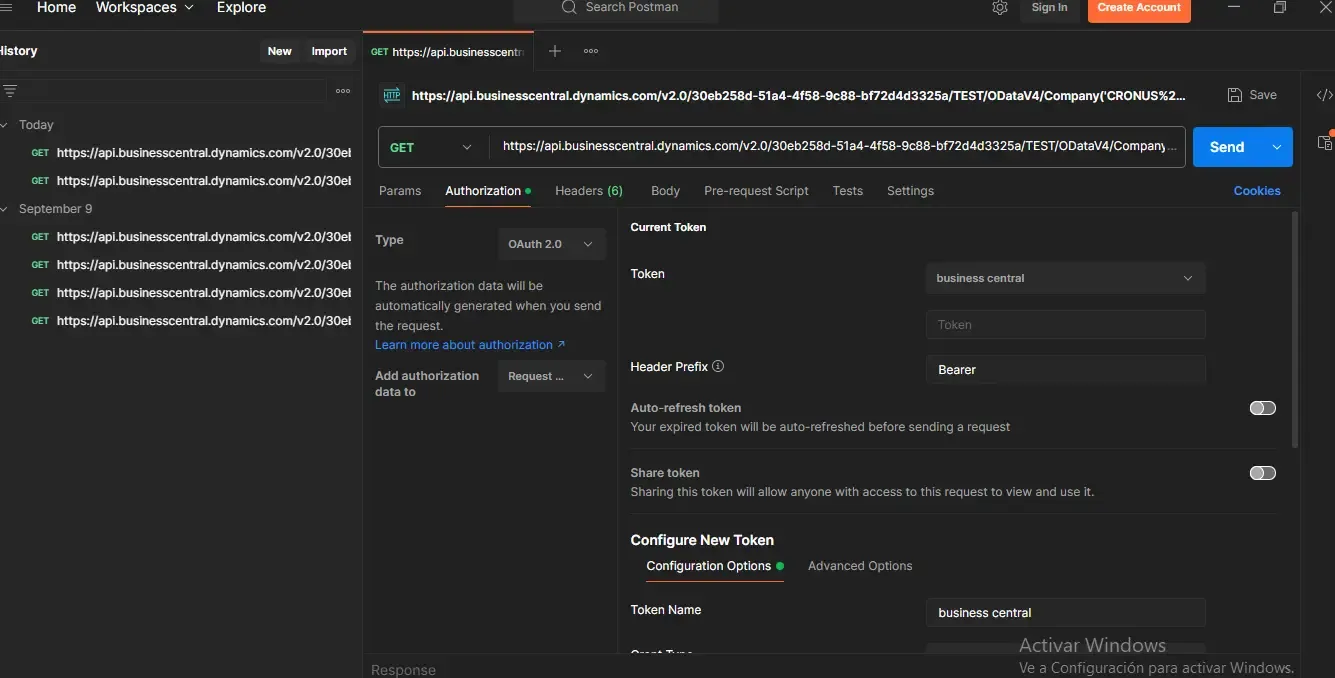Turn on the Share token switch
Viewport: 1335px width, 678px height.
pyautogui.click(x=1262, y=473)
